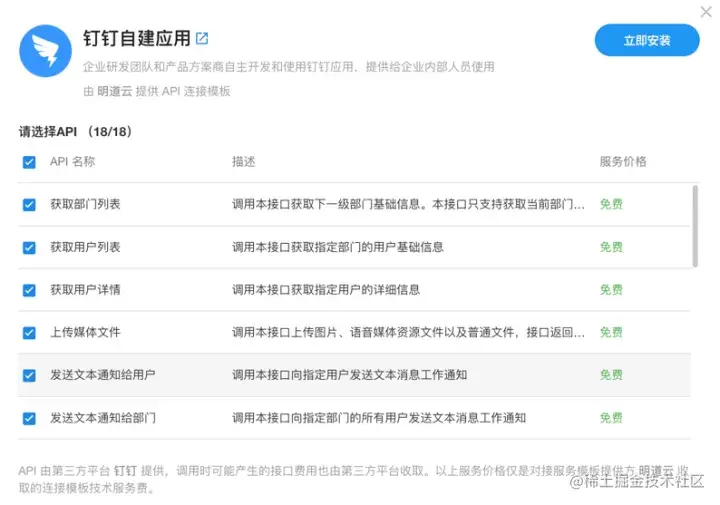
Task: Toggle select-all checkbox beside API 名称
Action: 29,162
